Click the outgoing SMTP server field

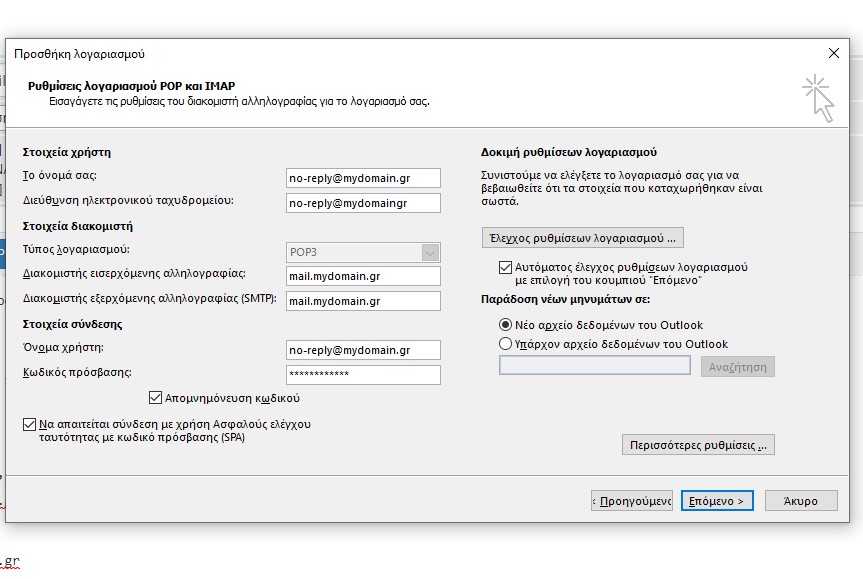coord(363,301)
